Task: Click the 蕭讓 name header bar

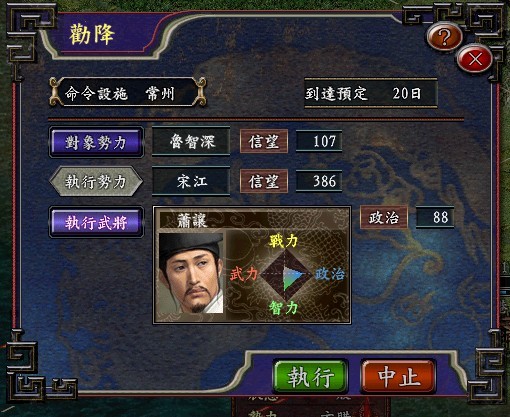Action: [x=253, y=220]
